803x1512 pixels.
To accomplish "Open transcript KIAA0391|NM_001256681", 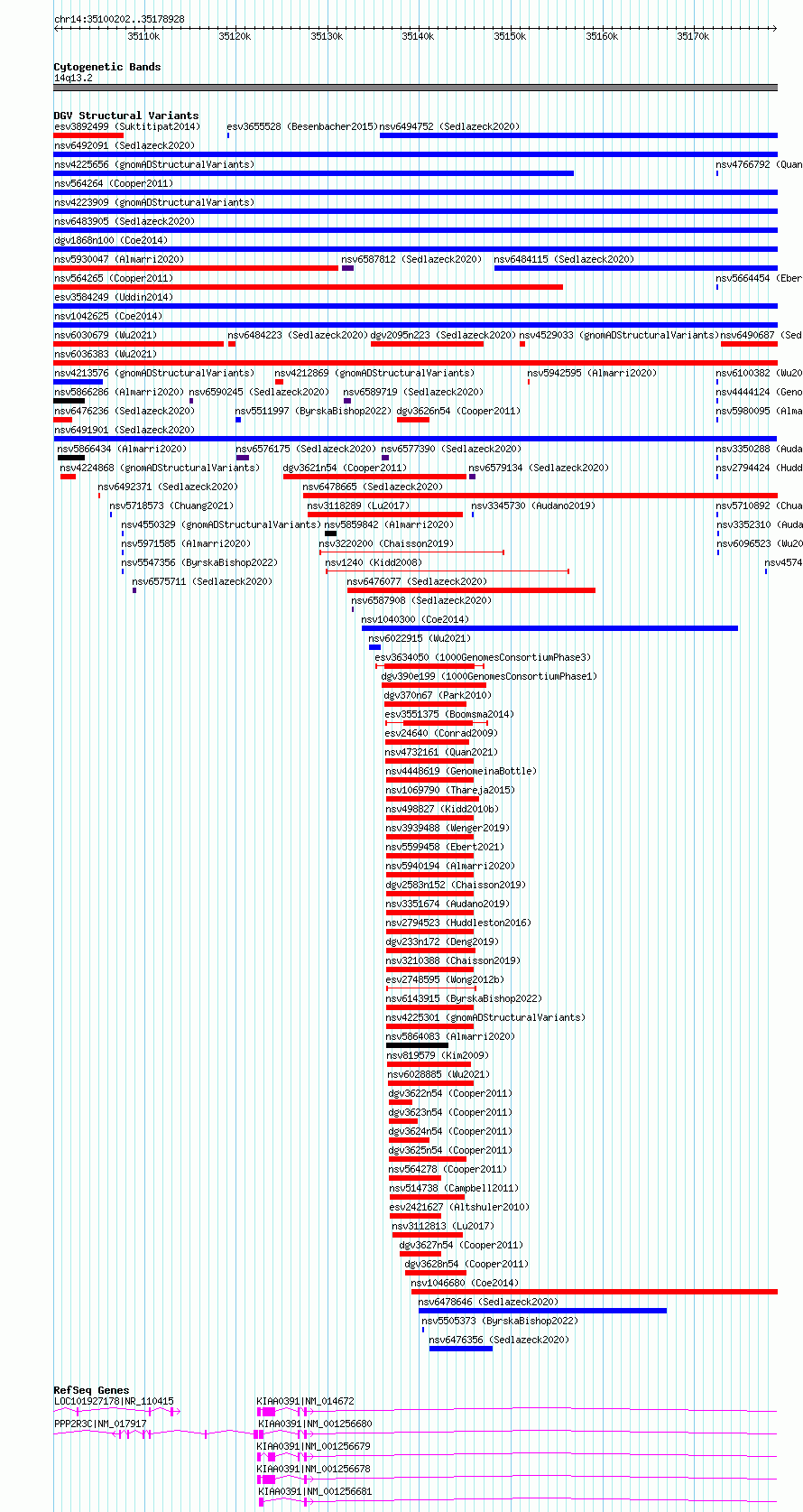I will [x=315, y=1491].
